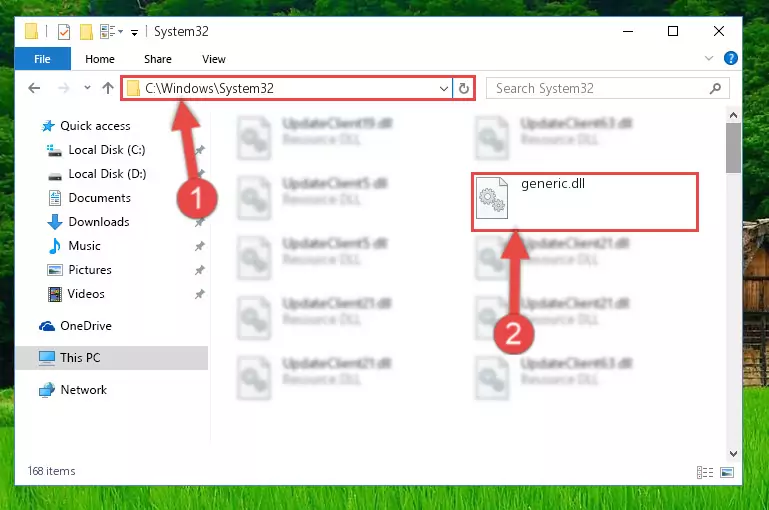This screenshot has height=510, width=769.
Task: Refresh the System32 folder view
Action: [x=464, y=89]
